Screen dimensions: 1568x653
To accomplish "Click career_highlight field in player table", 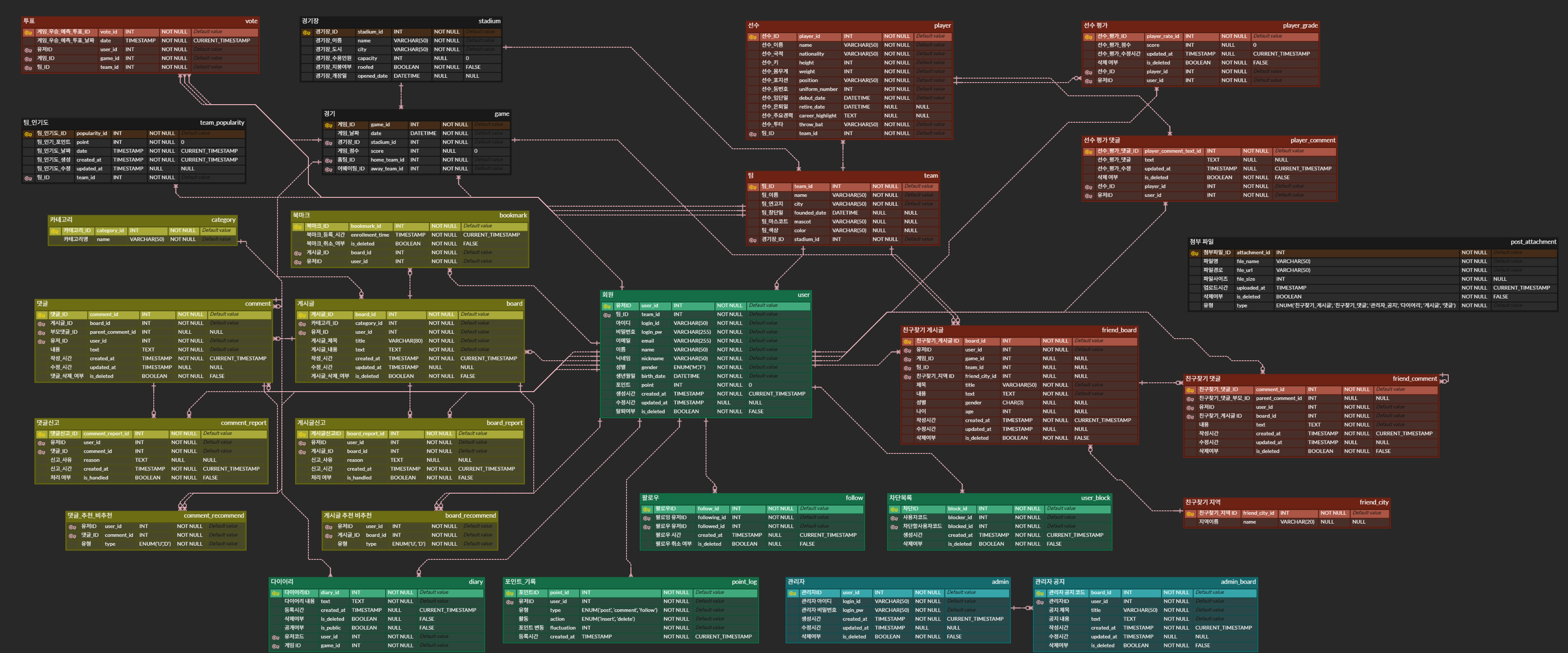I will pyautogui.click(x=817, y=116).
